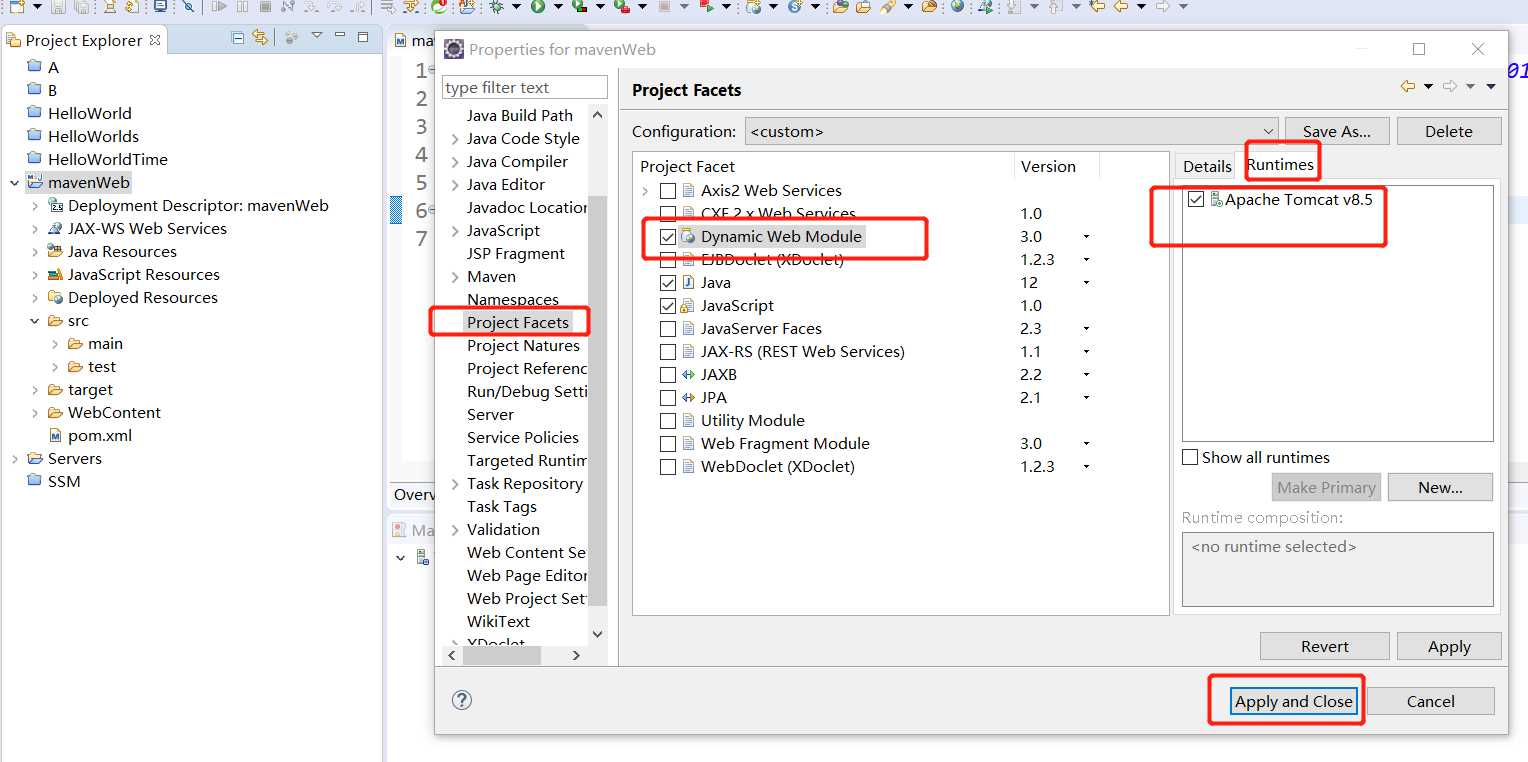Click the Save As... button
The height and width of the screenshot is (762, 1528).
click(1336, 131)
